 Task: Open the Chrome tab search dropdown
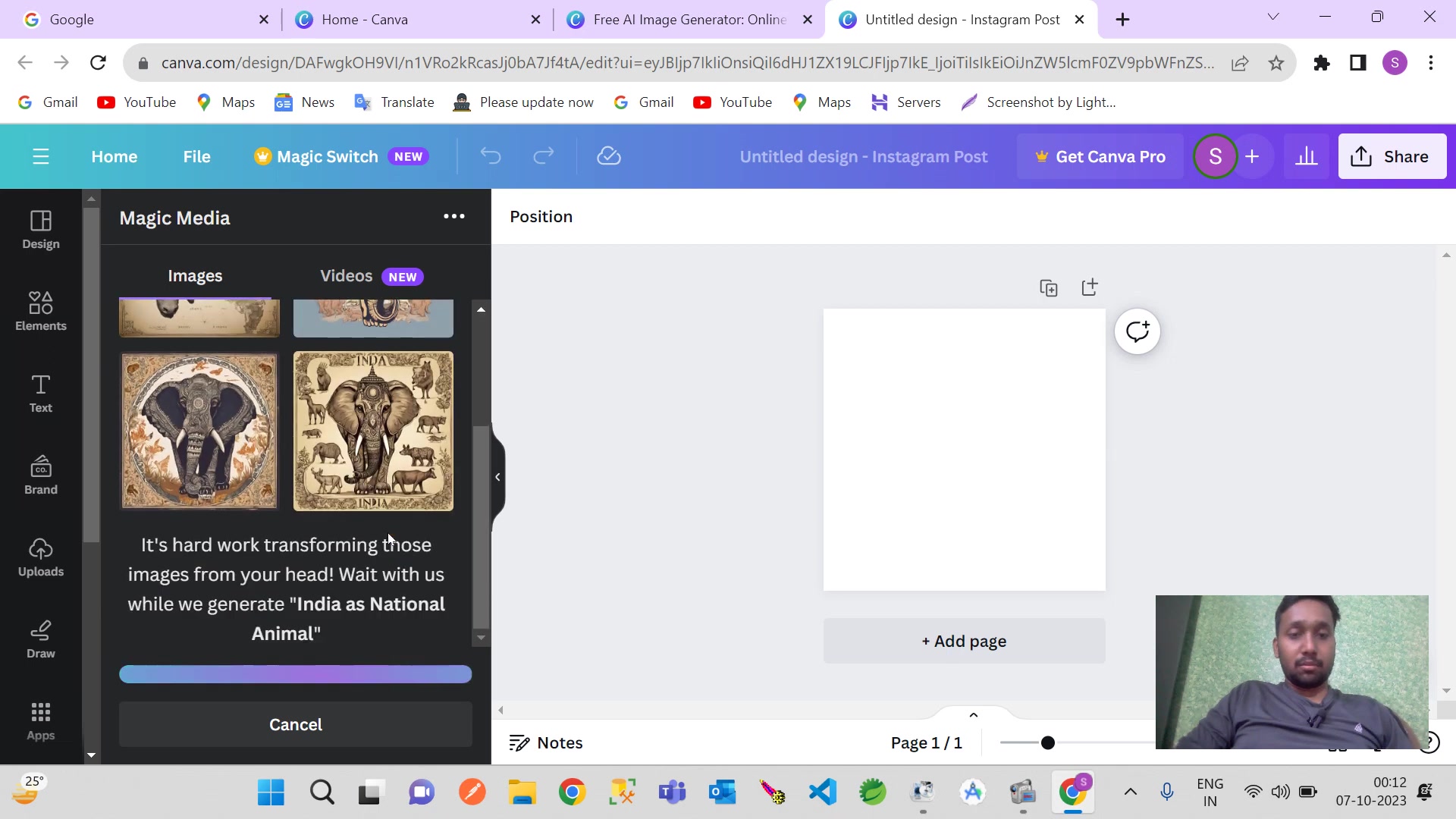tap(1273, 17)
